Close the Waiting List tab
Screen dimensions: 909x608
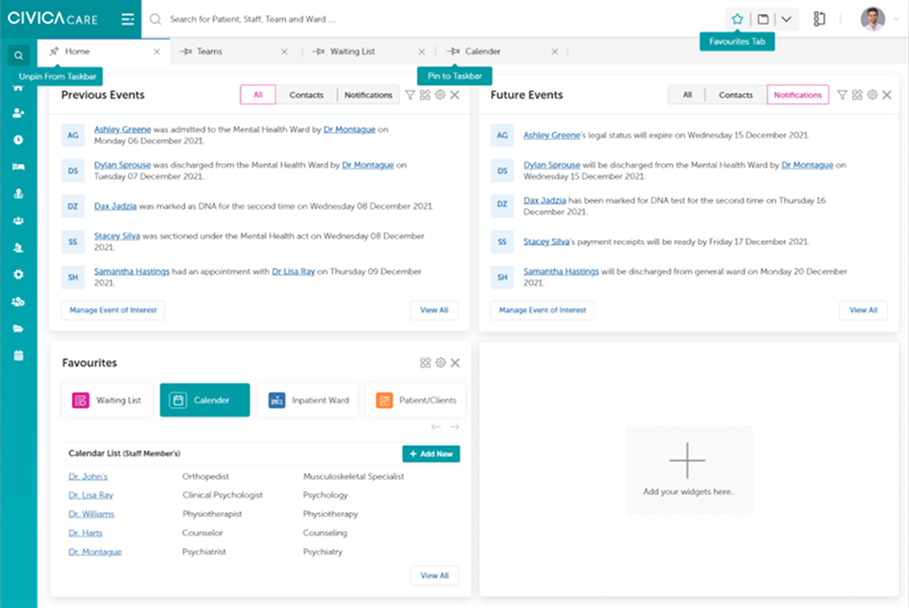coord(421,52)
